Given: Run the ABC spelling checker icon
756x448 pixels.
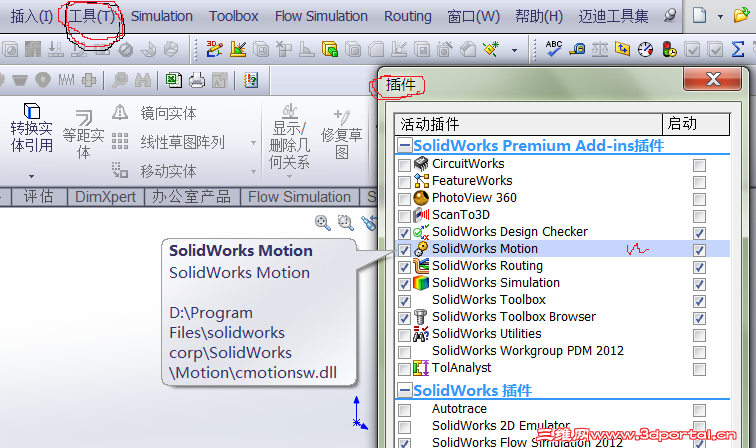Looking at the screenshot, I should (x=554, y=48).
